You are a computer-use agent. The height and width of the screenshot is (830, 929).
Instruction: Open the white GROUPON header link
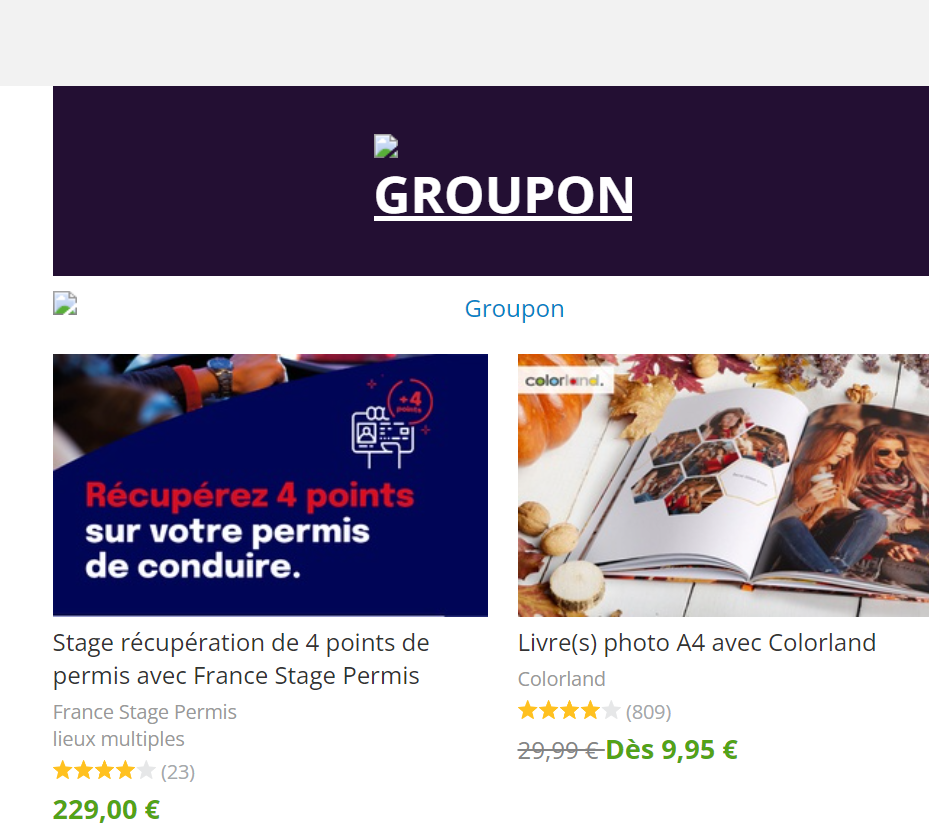pos(504,196)
